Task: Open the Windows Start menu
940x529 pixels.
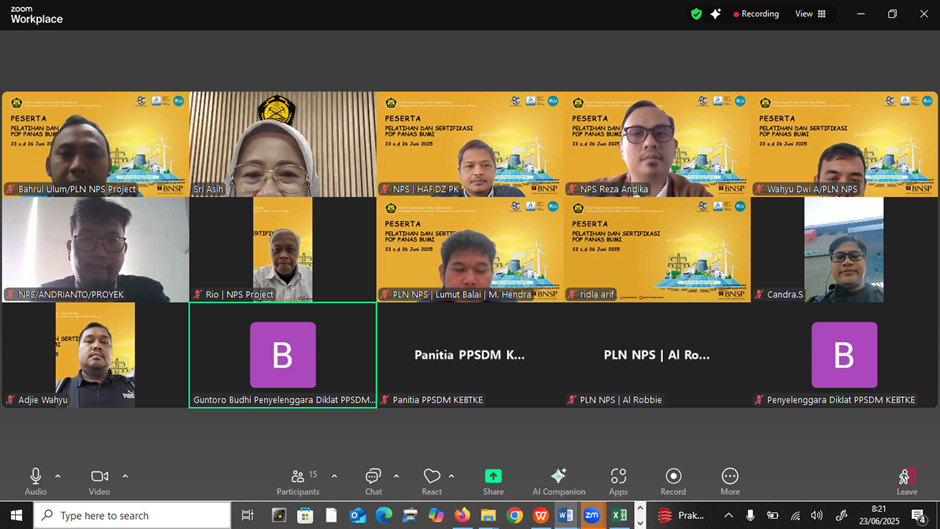Action: click(16, 515)
